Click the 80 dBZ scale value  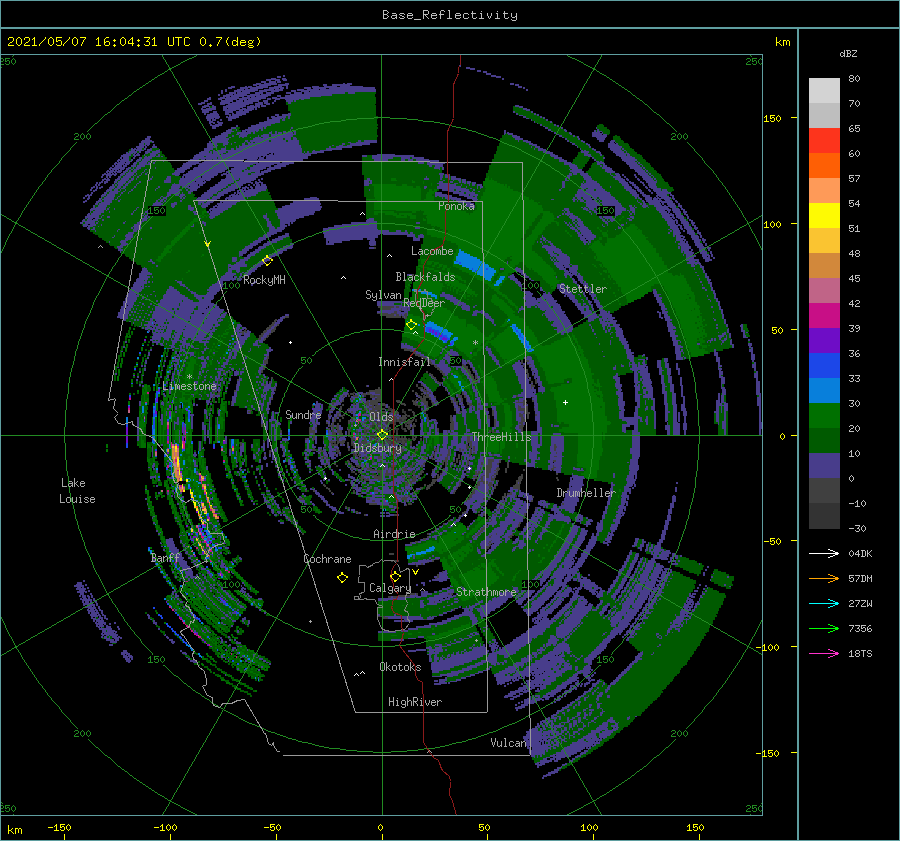(x=854, y=79)
